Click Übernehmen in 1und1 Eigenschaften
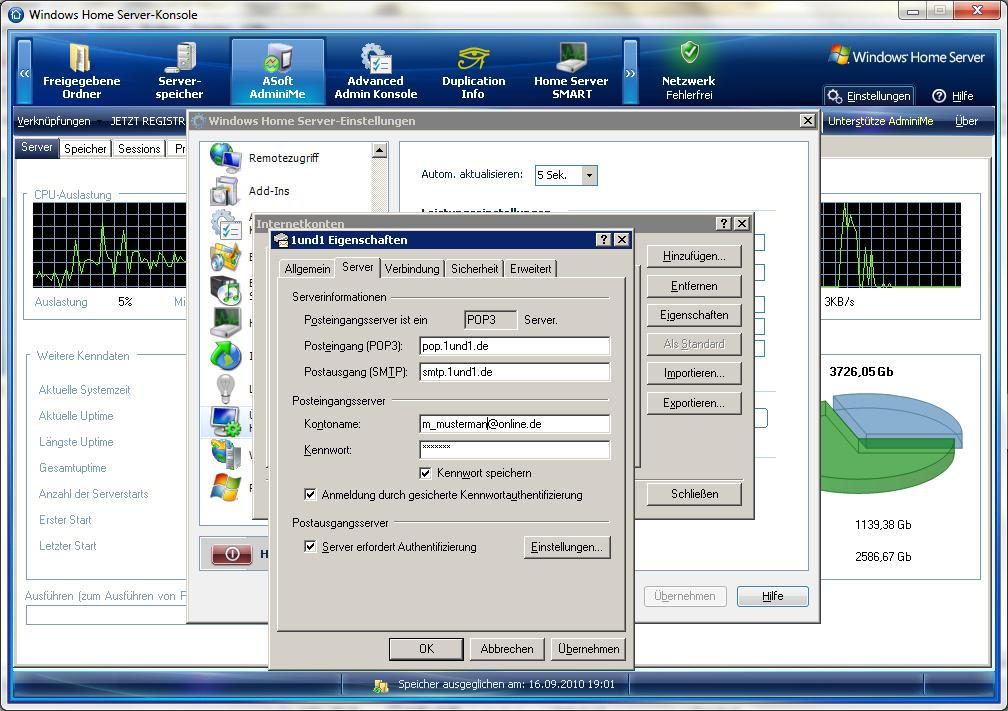This screenshot has height=711, width=1008. coord(588,649)
